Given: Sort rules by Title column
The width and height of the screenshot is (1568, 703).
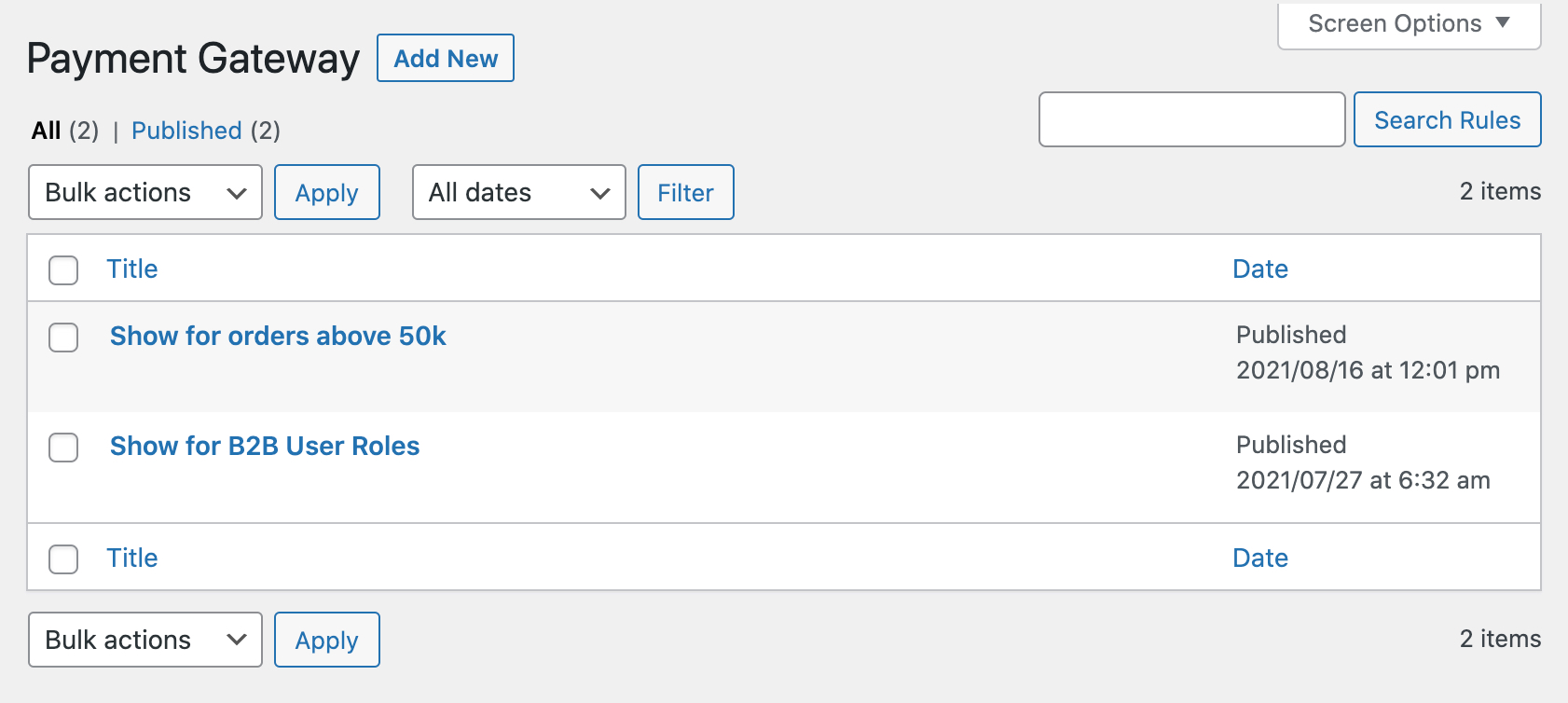Looking at the screenshot, I should coord(132,269).
